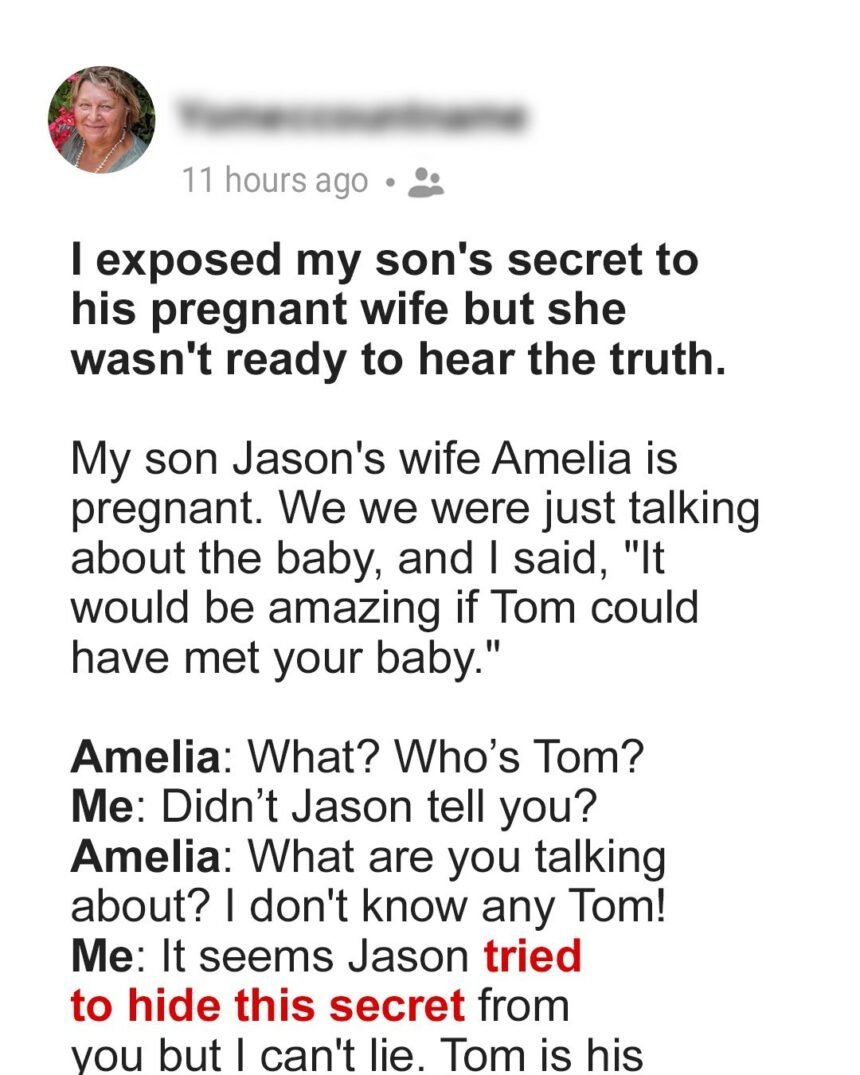Image resolution: width=860 pixels, height=1075 pixels.
Task: Open the poster's round profile picture
Action: click(x=101, y=119)
